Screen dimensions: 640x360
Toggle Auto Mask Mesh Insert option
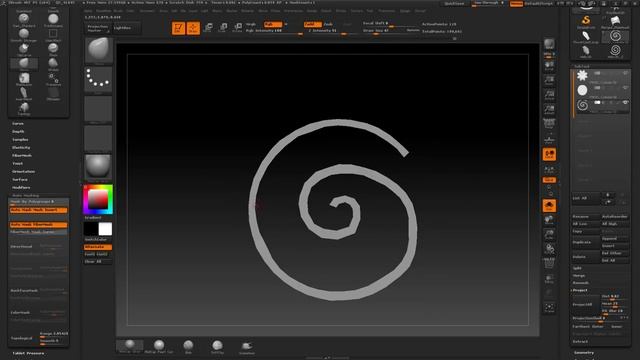pyautogui.click(x=38, y=210)
